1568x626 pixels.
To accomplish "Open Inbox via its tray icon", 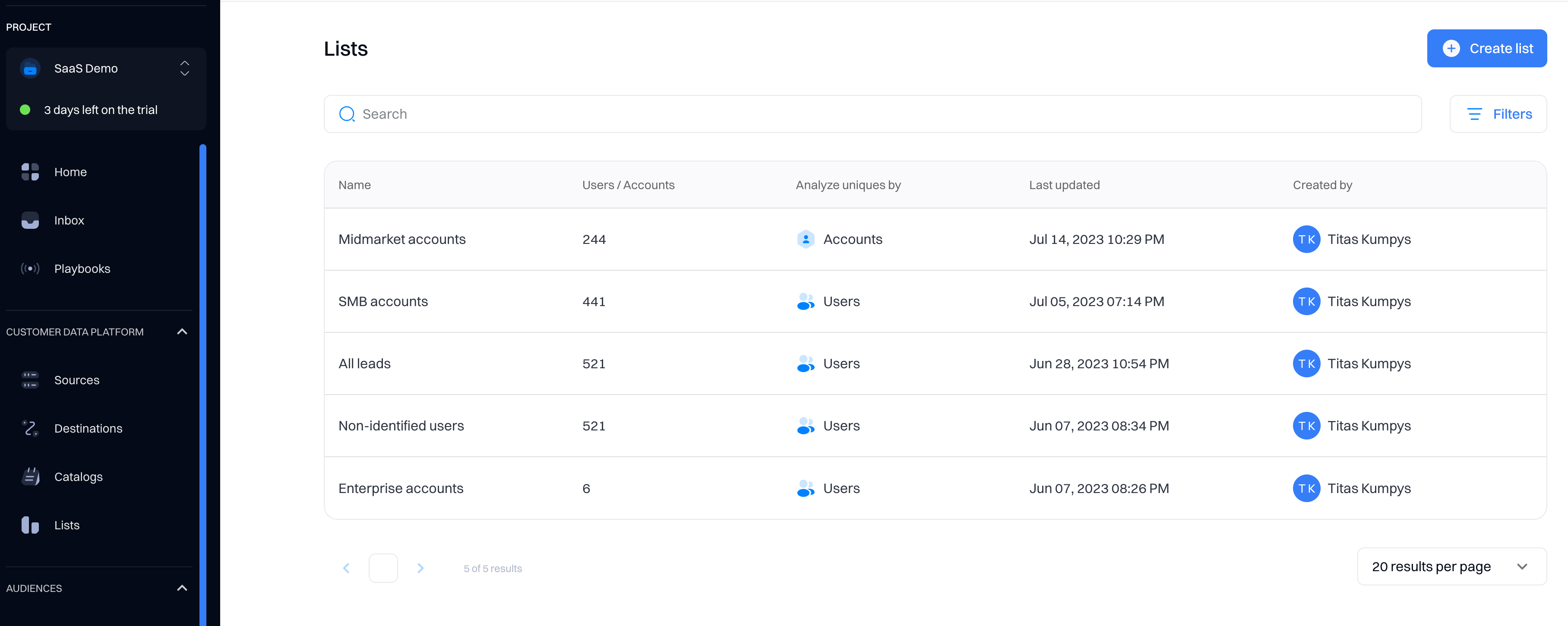I will 30,221.
